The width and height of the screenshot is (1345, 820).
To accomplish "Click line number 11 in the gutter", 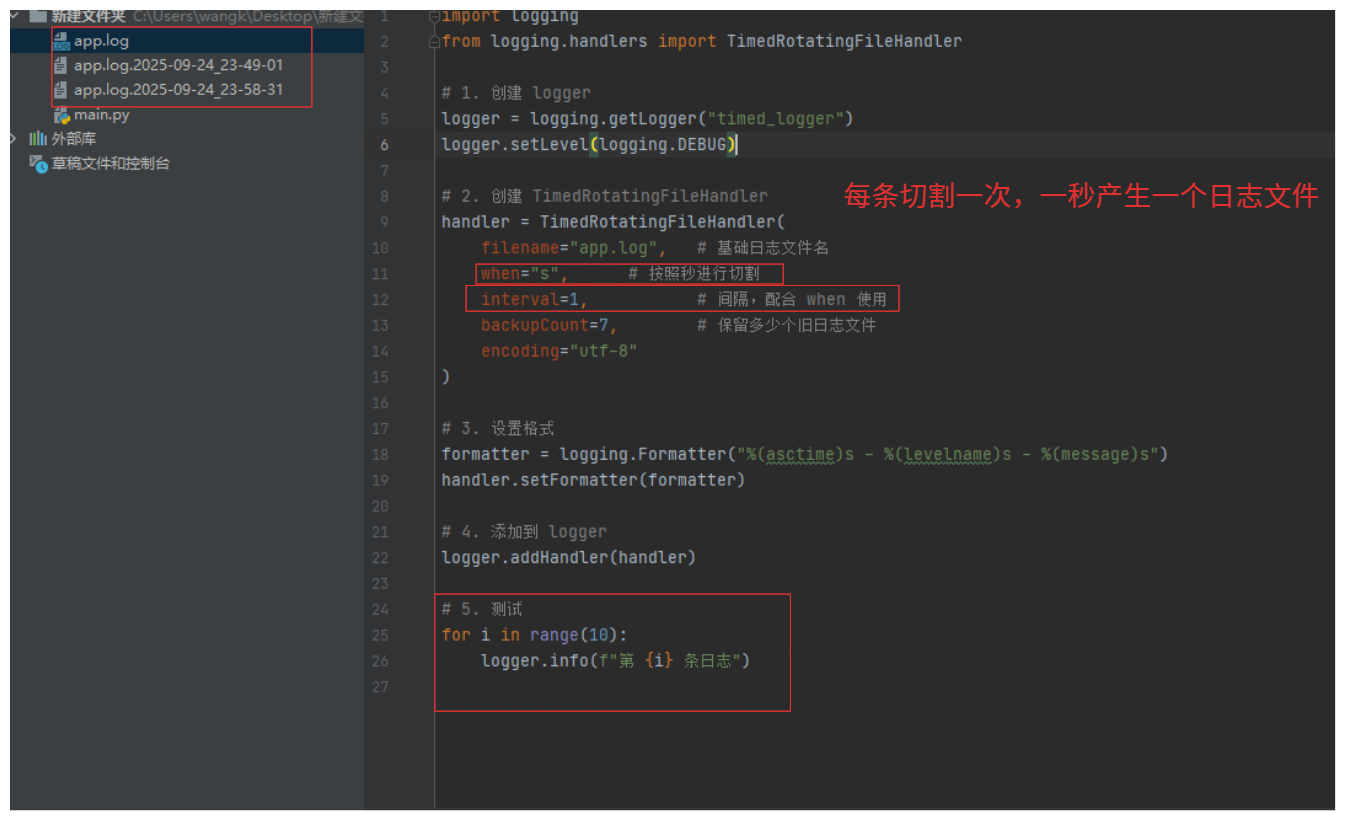I will [379, 274].
